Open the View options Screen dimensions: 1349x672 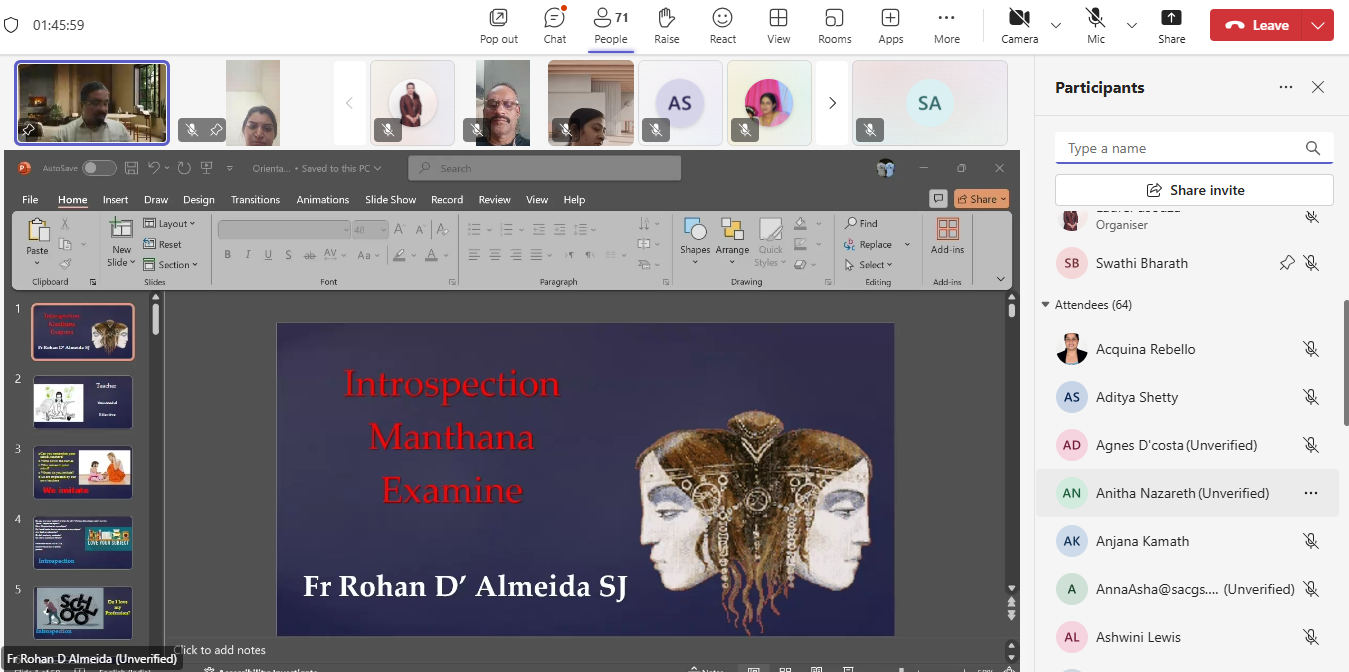(x=778, y=26)
